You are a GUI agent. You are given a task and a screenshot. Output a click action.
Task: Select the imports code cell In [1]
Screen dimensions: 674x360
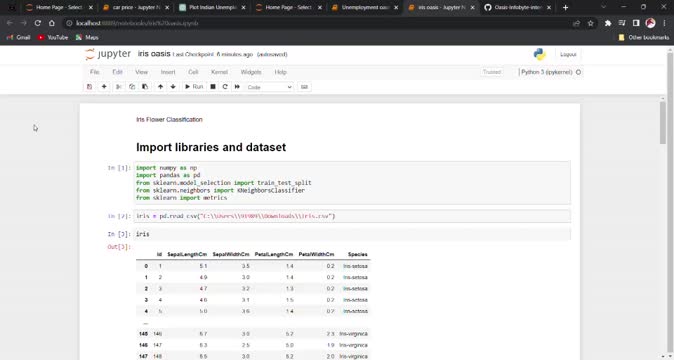352,183
